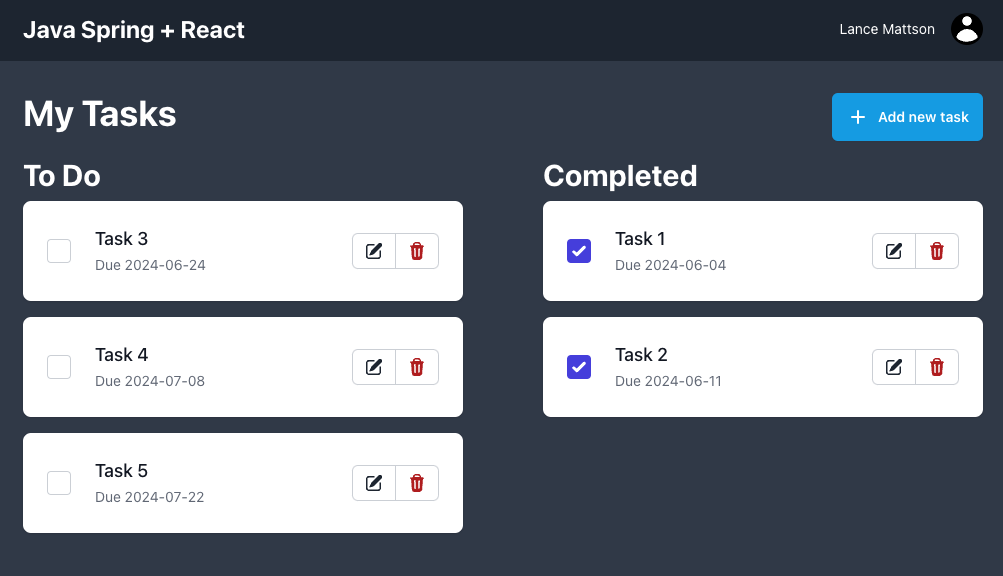Mark Task 4 as completed
This screenshot has height=576, width=1003.
59,367
